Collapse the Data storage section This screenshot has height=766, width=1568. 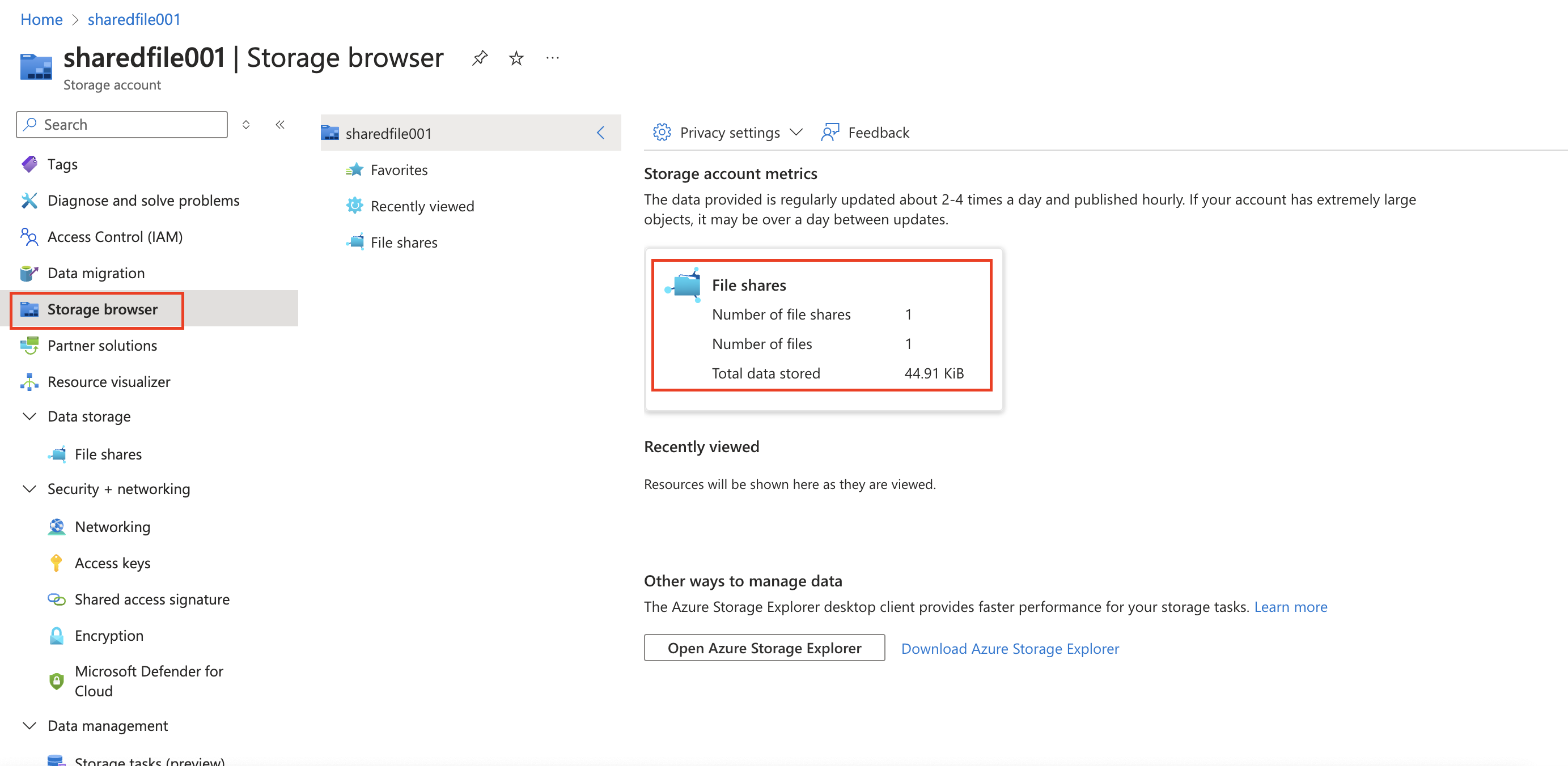[x=29, y=417]
